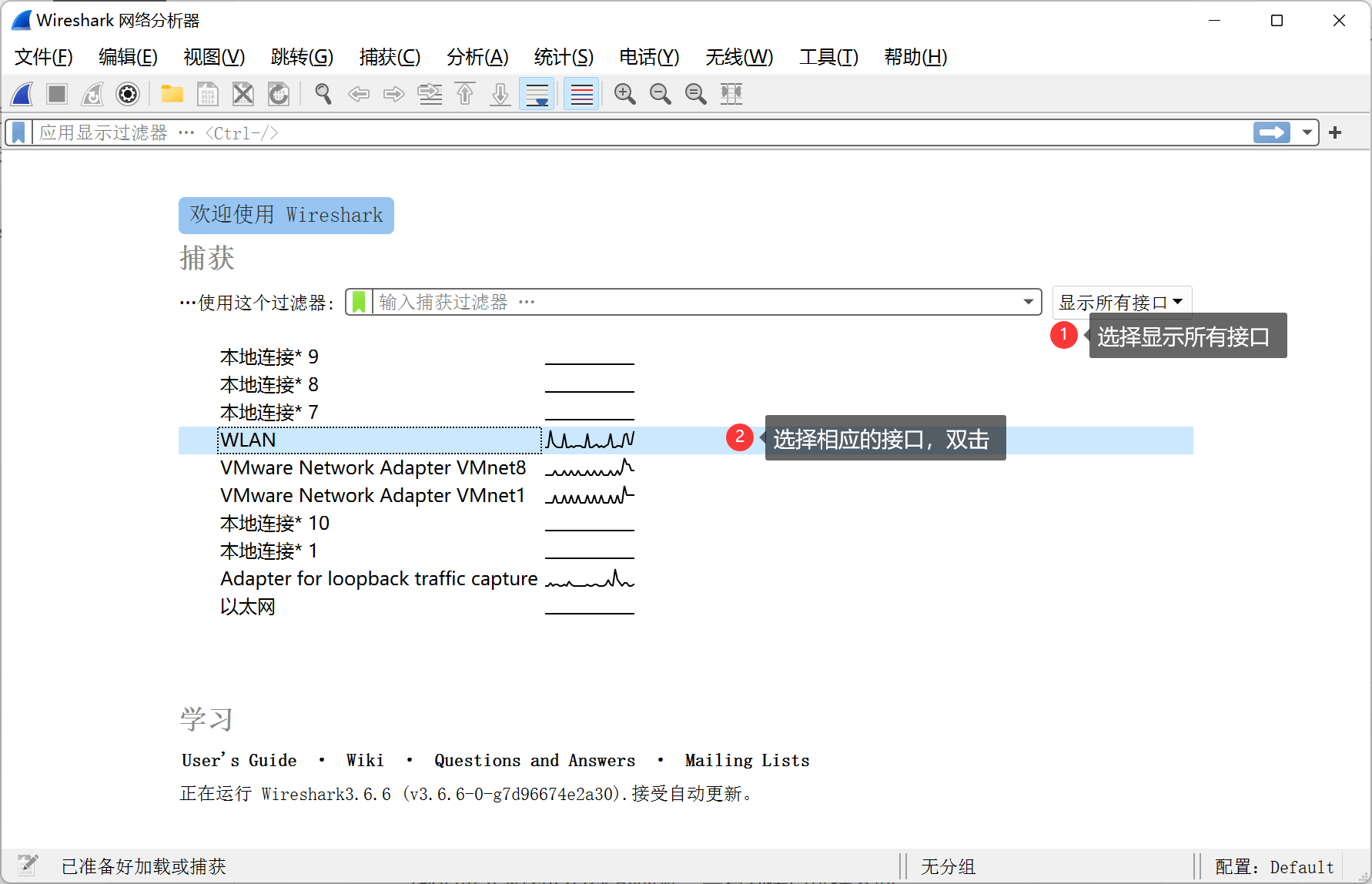Viewport: 1372px width, 884px height.
Task: Find a packet with the magnifier icon
Action: pos(323,94)
